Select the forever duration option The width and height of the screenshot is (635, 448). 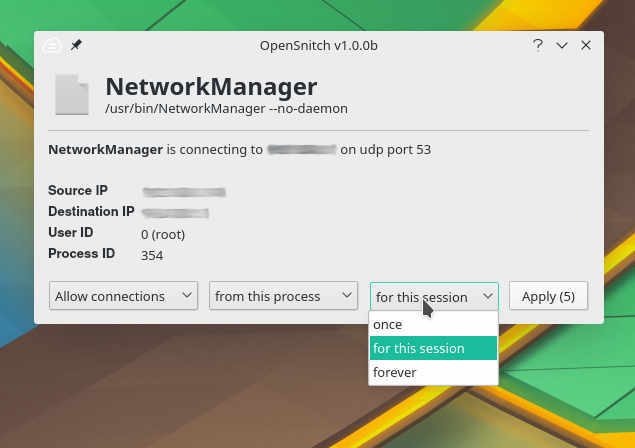click(433, 372)
